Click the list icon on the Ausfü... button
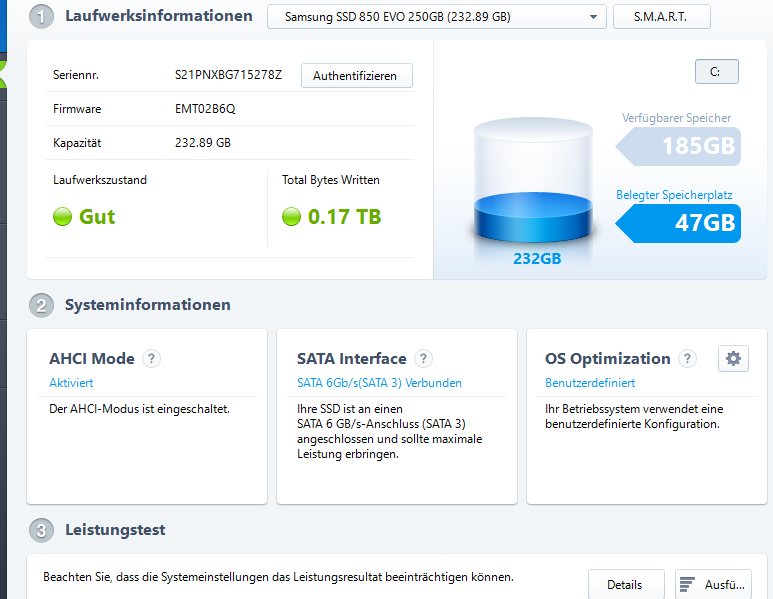Screen dimensions: 773x599 (x=687, y=584)
